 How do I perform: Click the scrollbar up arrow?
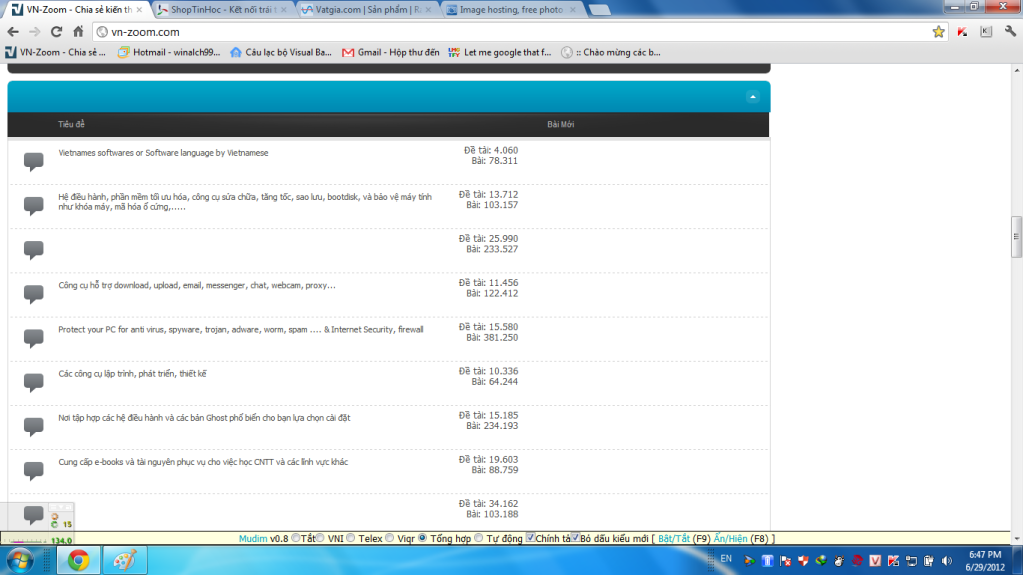tap(1016, 70)
